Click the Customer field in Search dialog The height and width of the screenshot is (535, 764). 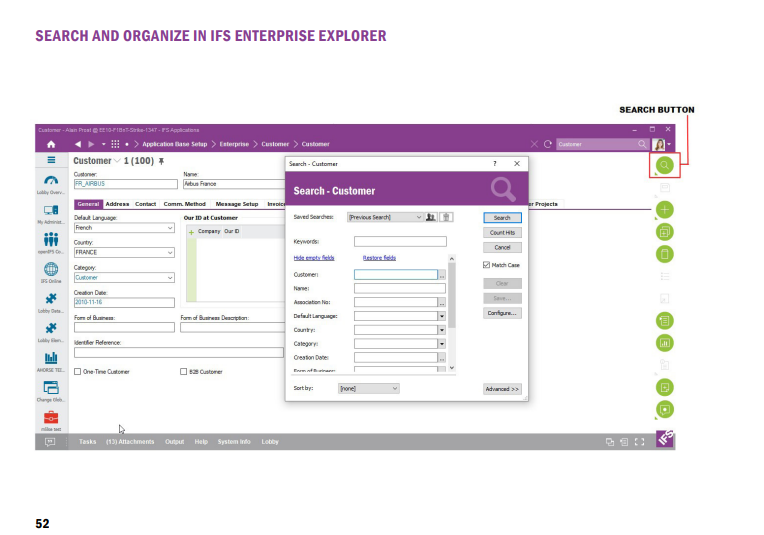click(396, 275)
